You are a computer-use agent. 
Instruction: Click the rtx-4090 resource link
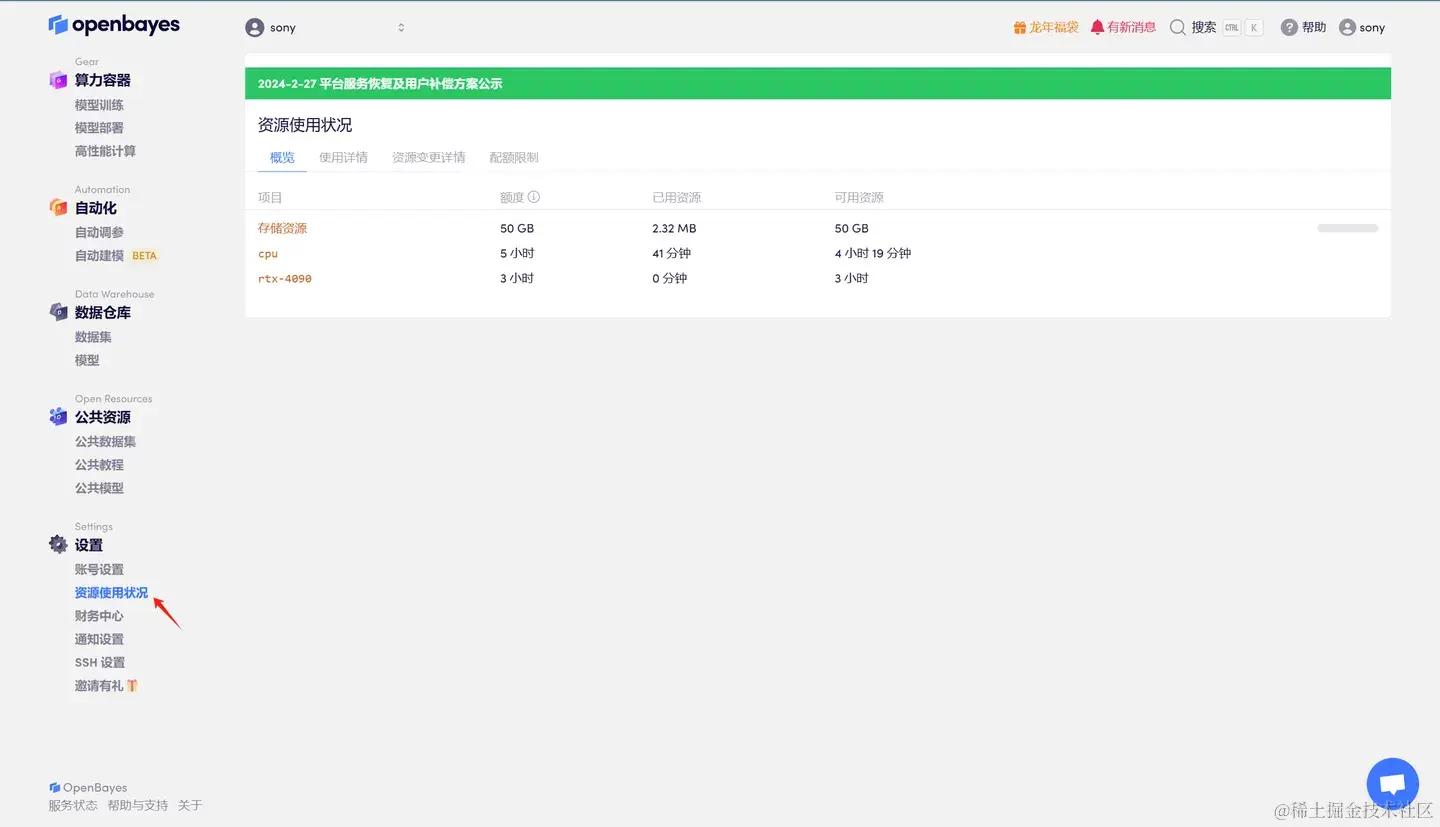(285, 278)
